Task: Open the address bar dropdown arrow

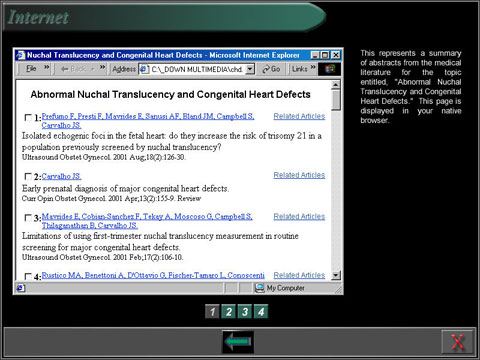Action: click(x=250, y=69)
